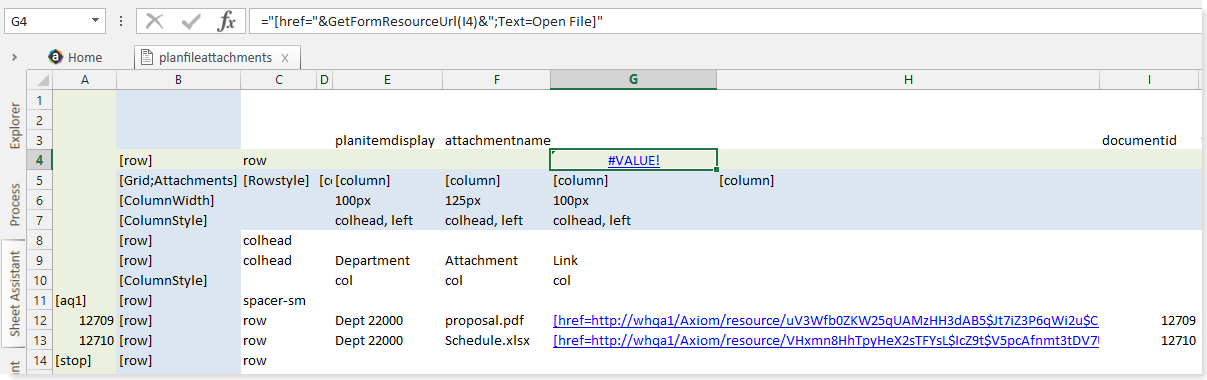Click the Enter formula checkmark icon
1207x380 pixels.
[191, 20]
